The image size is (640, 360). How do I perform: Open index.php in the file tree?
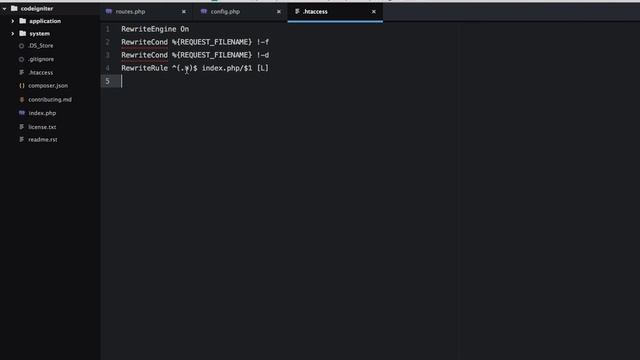pyautogui.click(x=42, y=113)
